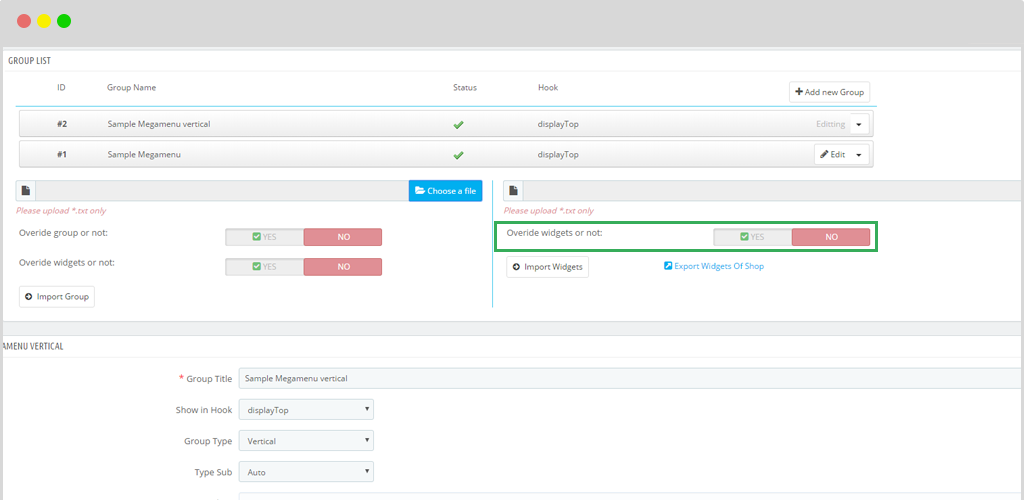Click the Add new Group button

click(829, 92)
